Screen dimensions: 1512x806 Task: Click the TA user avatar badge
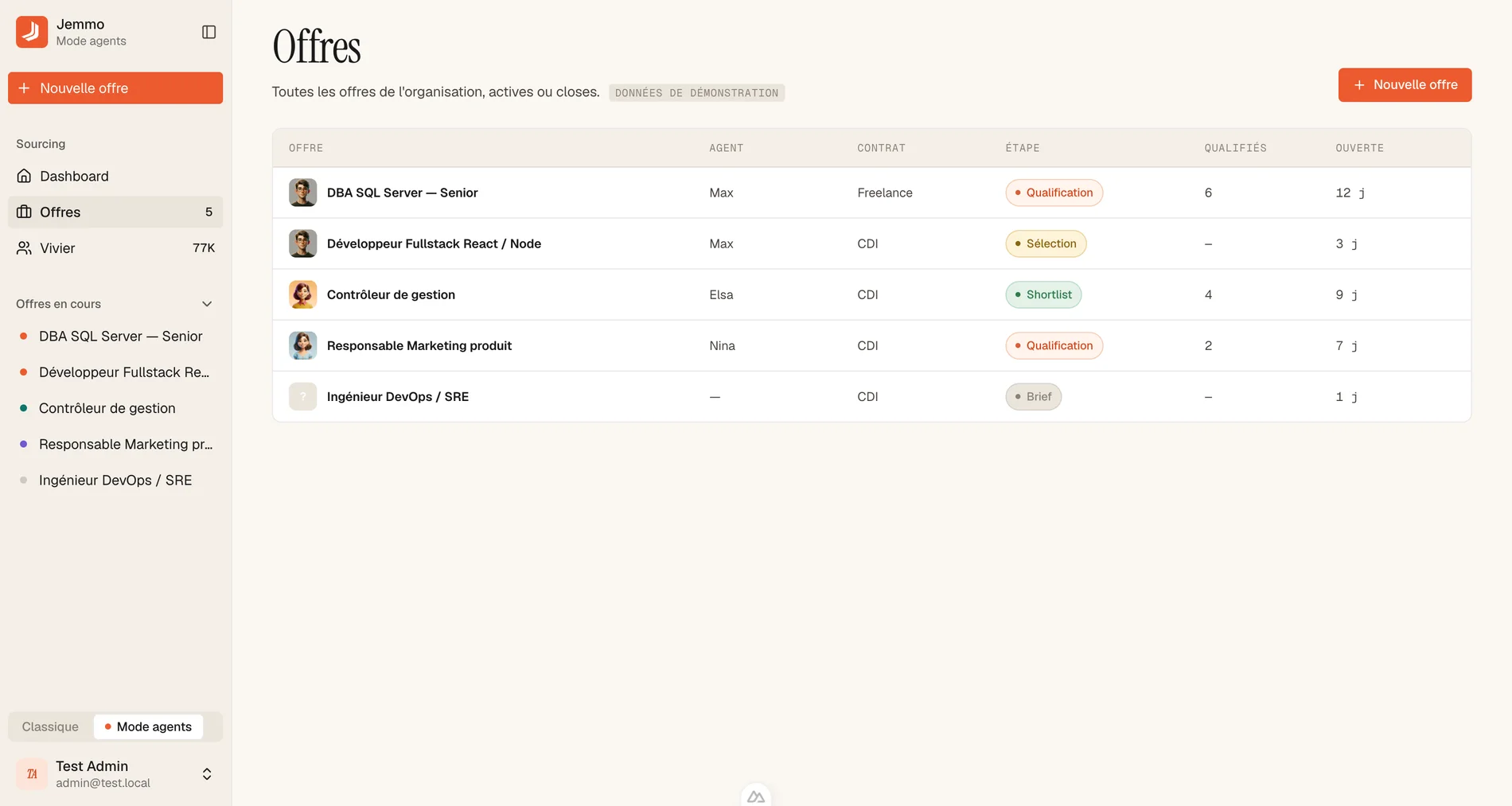(32, 773)
